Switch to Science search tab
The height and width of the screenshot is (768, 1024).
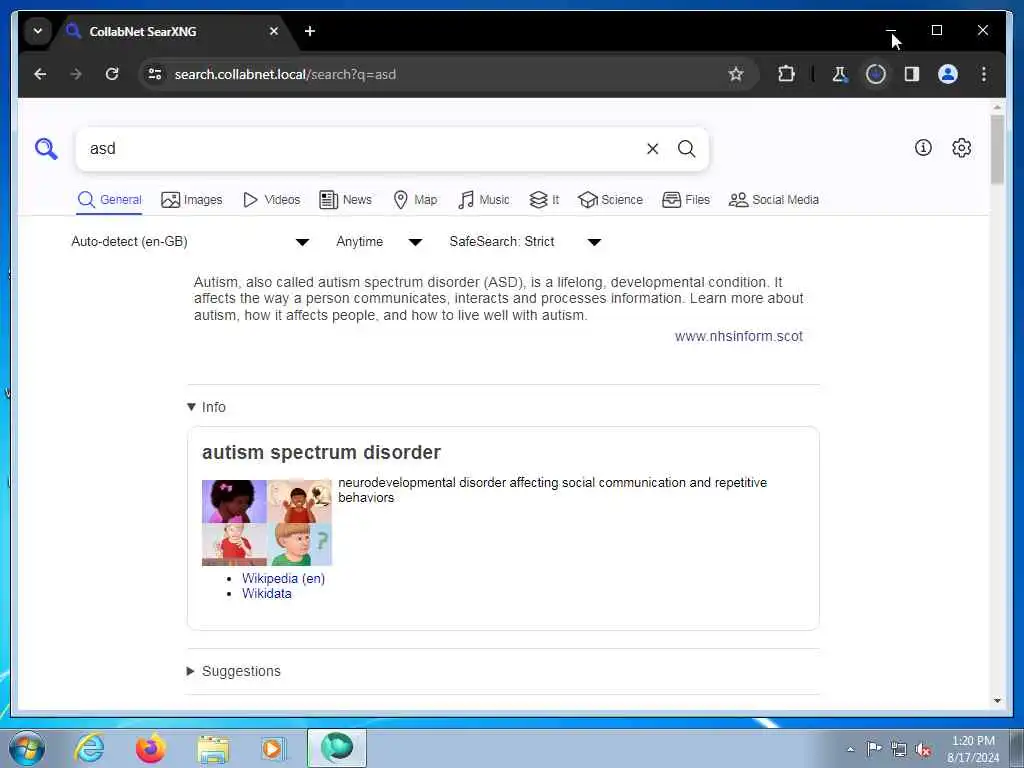coord(611,200)
